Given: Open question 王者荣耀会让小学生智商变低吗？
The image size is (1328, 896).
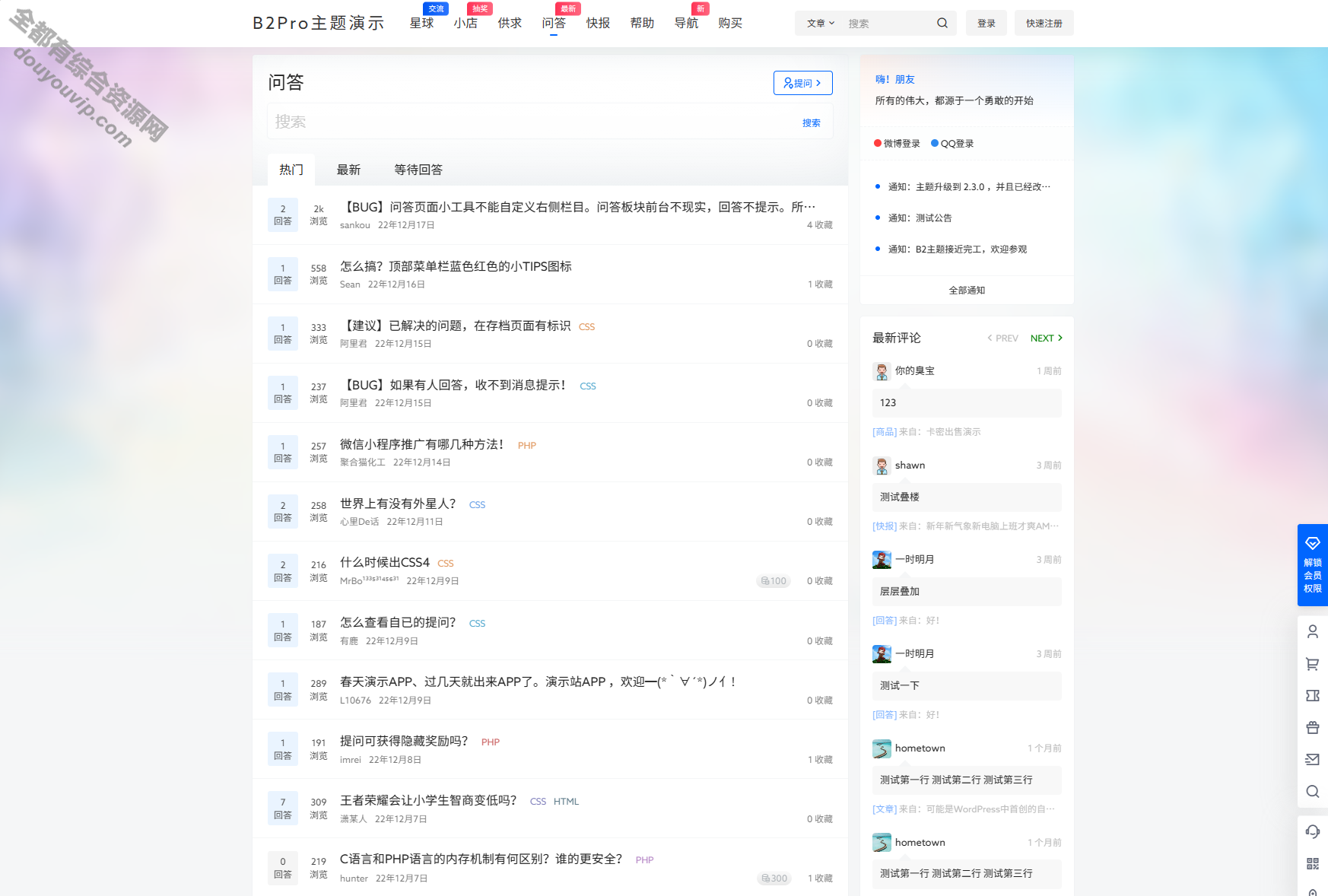Looking at the screenshot, I should (428, 800).
